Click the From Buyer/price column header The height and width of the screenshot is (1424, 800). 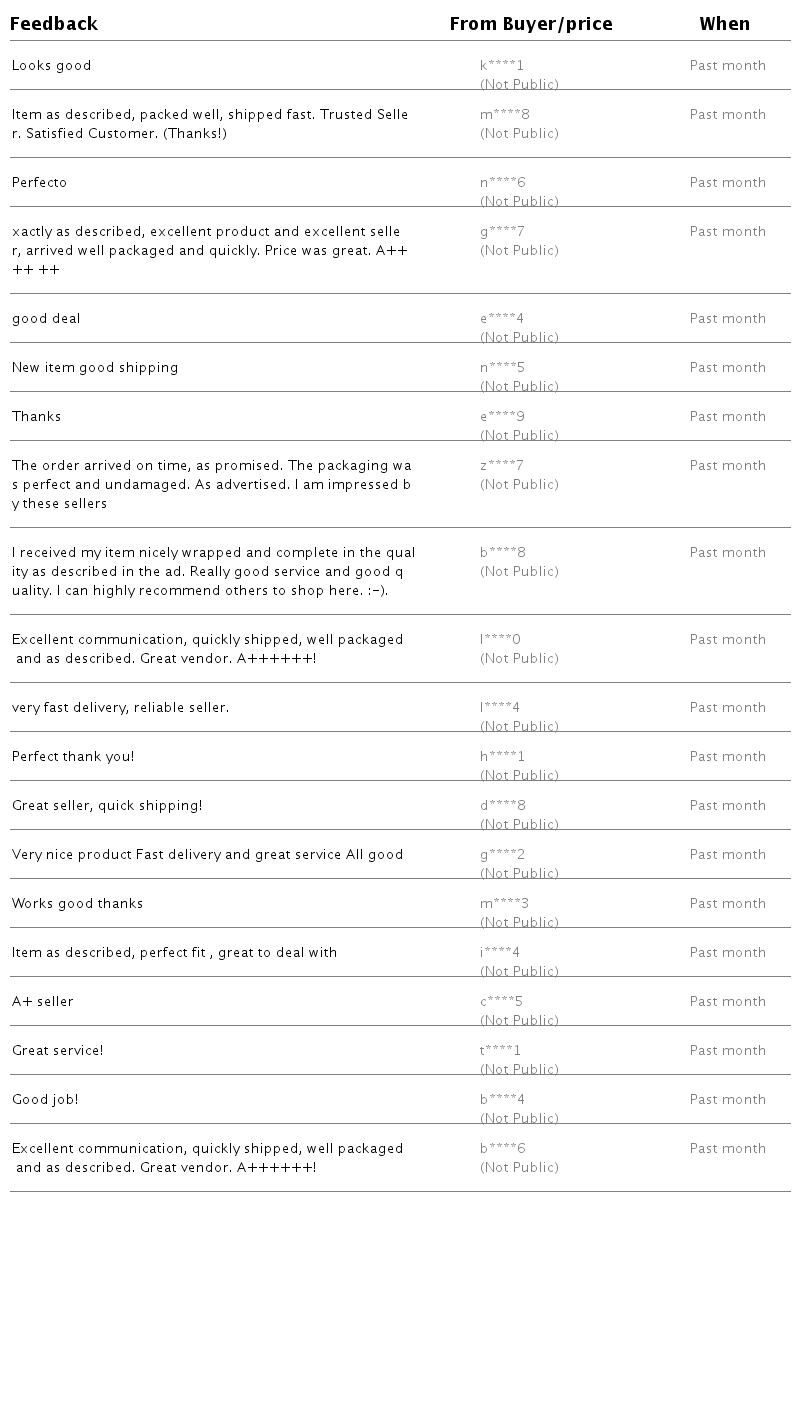click(531, 24)
